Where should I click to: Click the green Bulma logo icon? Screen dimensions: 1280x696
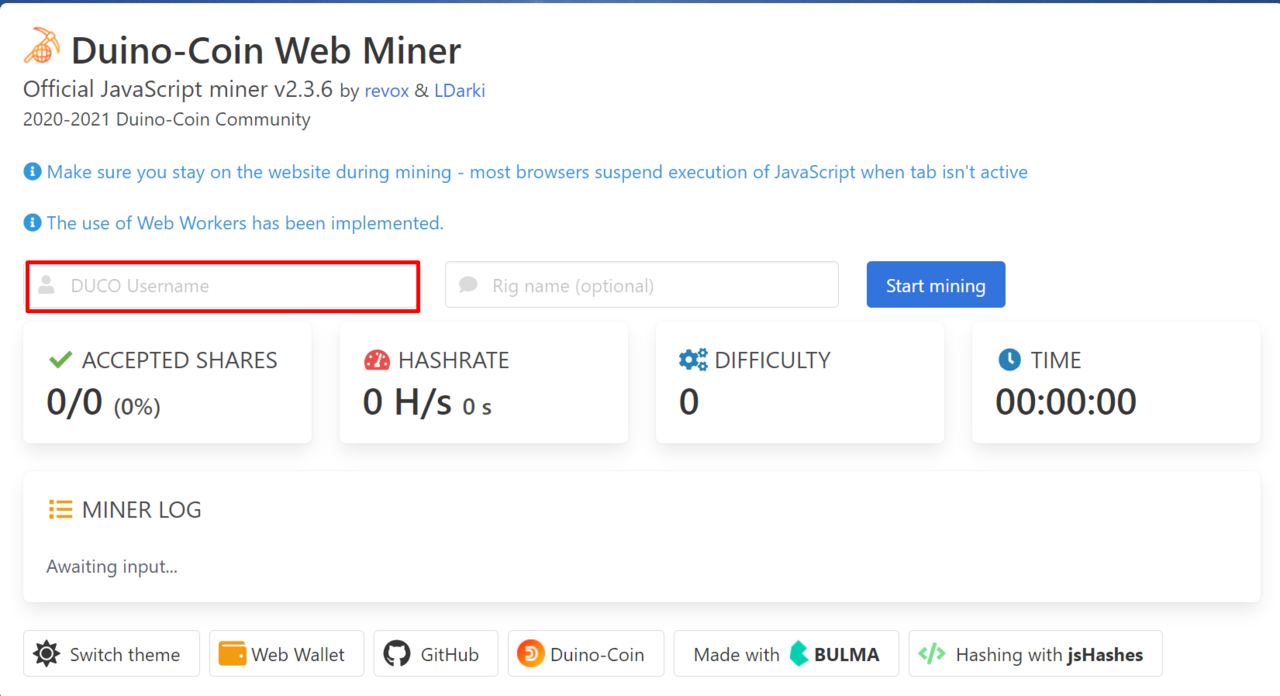tap(798, 654)
